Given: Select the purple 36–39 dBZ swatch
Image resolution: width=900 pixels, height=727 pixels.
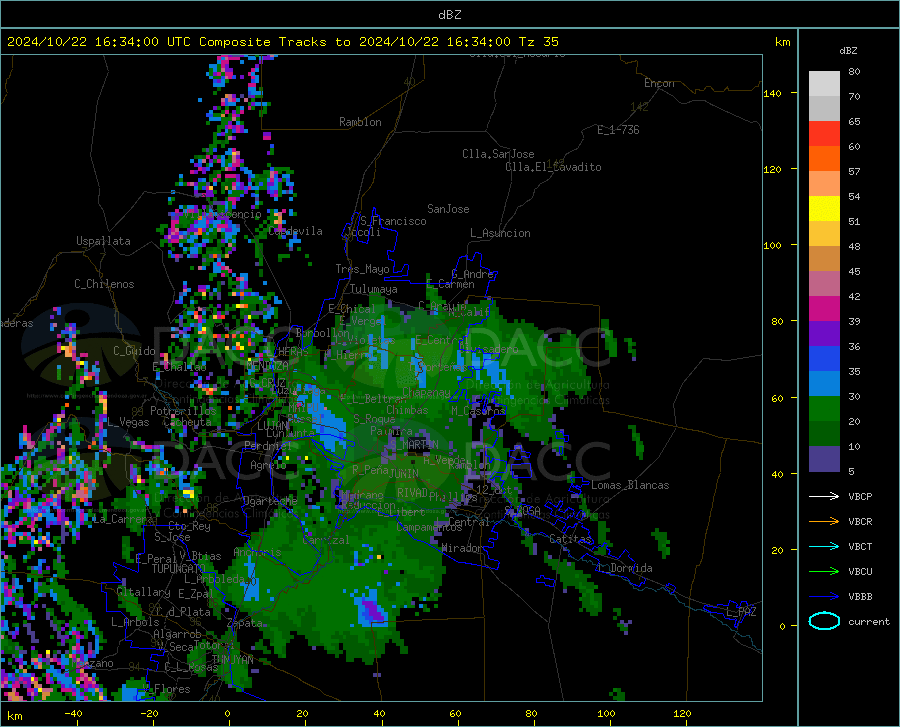Looking at the screenshot, I should [x=824, y=334].
